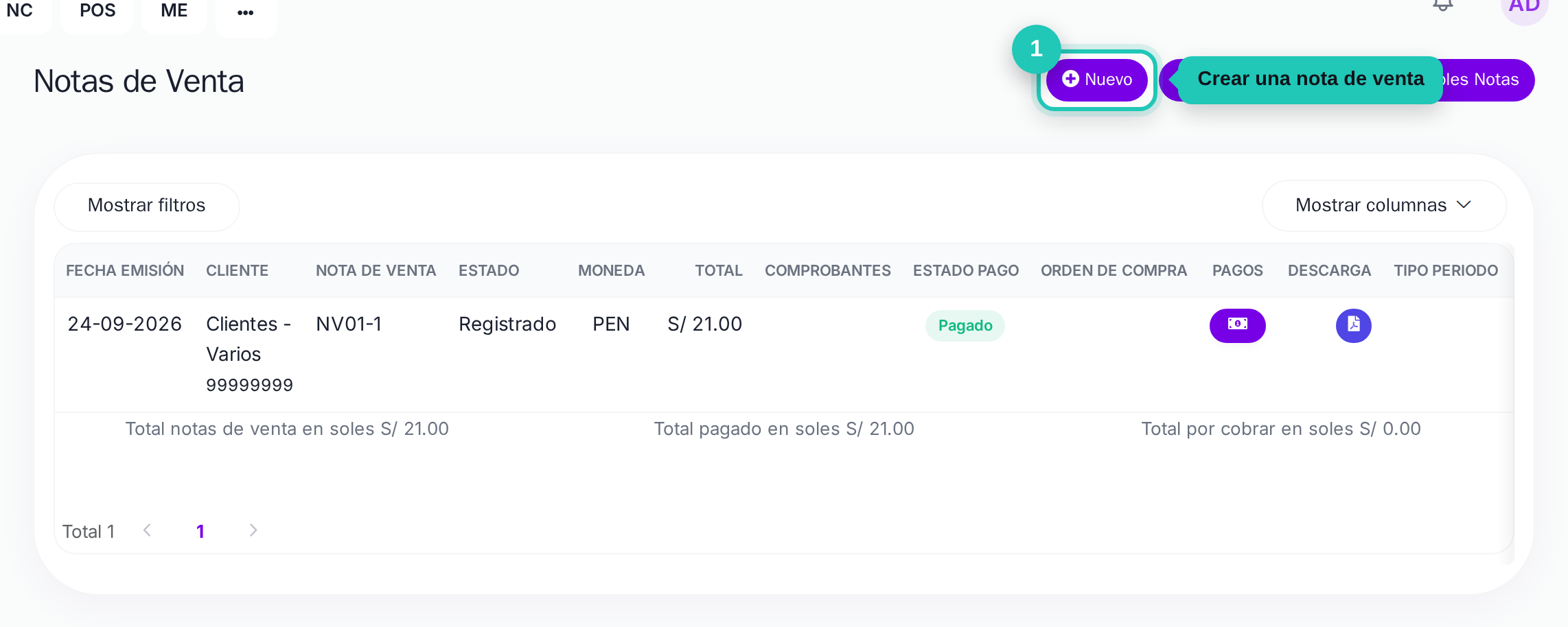
Task: Click the PAGOS column header
Action: point(1238,271)
